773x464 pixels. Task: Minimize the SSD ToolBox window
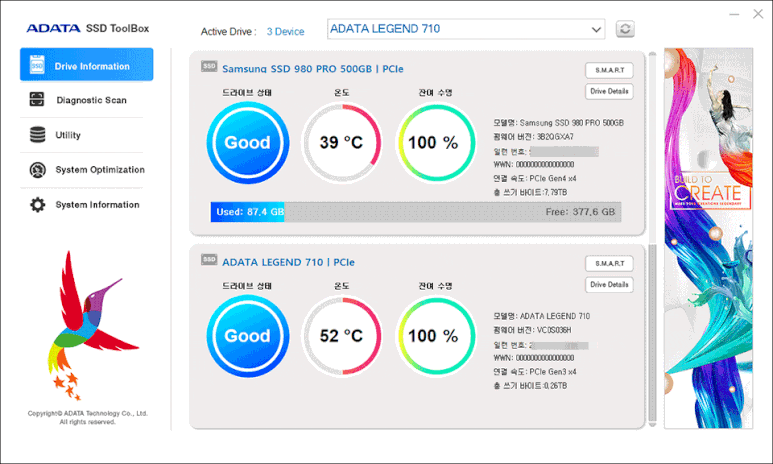point(734,14)
